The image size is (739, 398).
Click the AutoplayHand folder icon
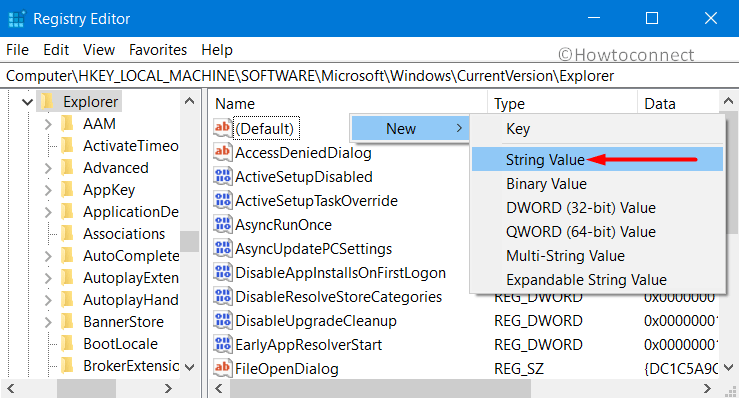click(x=67, y=300)
